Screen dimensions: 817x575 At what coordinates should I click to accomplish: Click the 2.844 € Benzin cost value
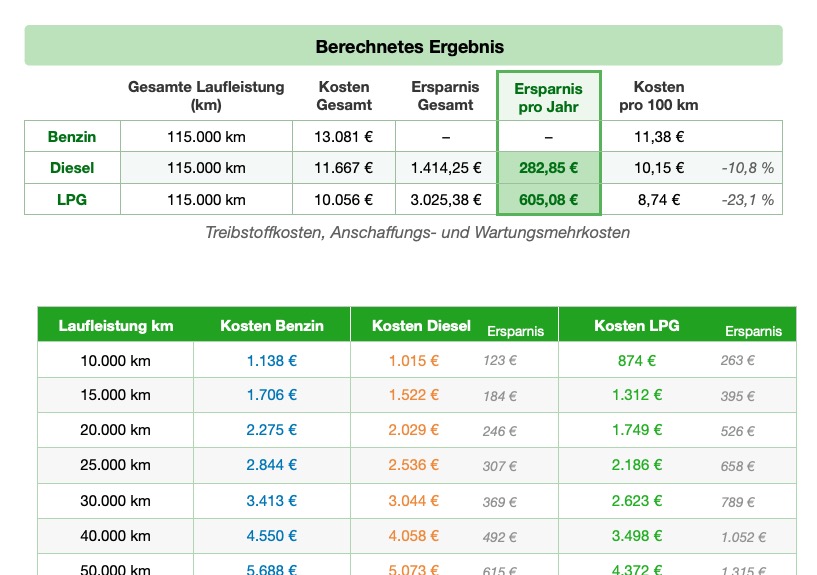[x=272, y=465]
